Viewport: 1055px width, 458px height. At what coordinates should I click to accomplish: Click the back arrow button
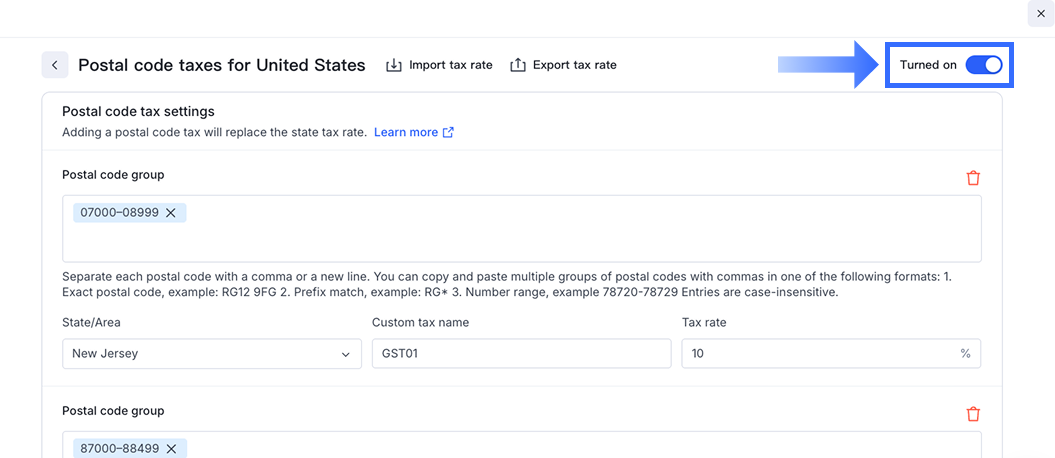click(55, 65)
